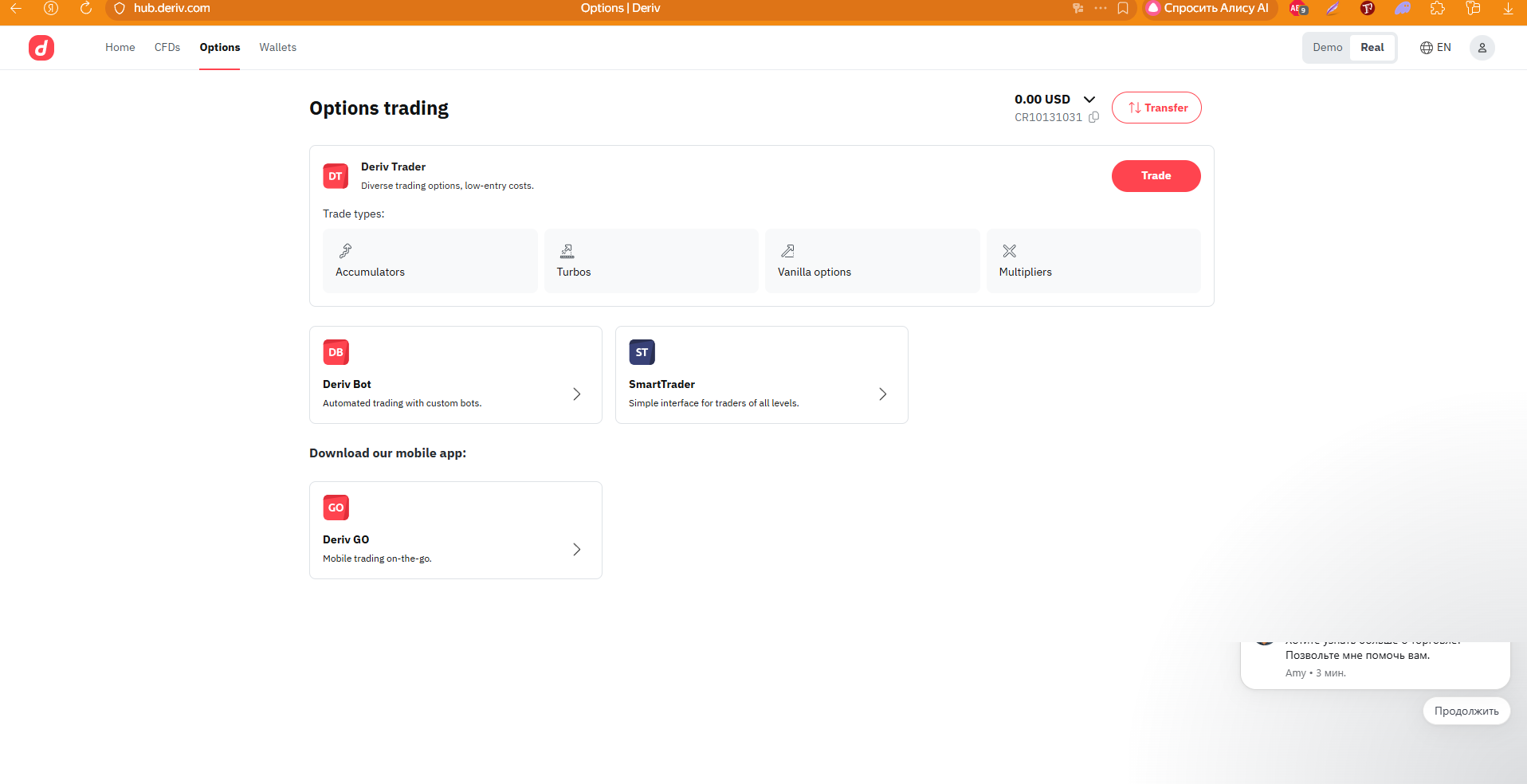Click the Transfer button
The width and height of the screenshot is (1527, 784).
pyautogui.click(x=1156, y=108)
